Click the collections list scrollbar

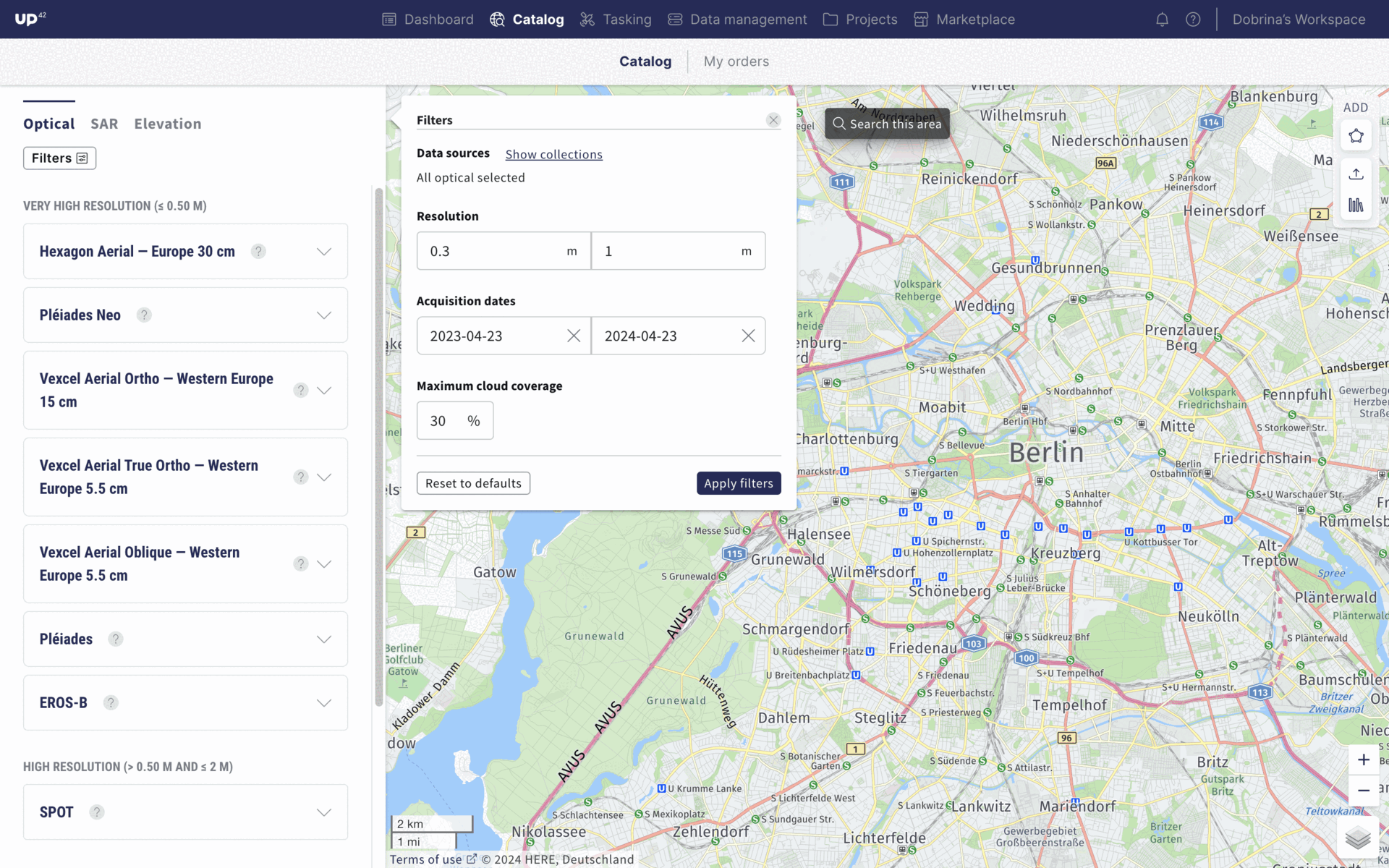[x=378, y=448]
